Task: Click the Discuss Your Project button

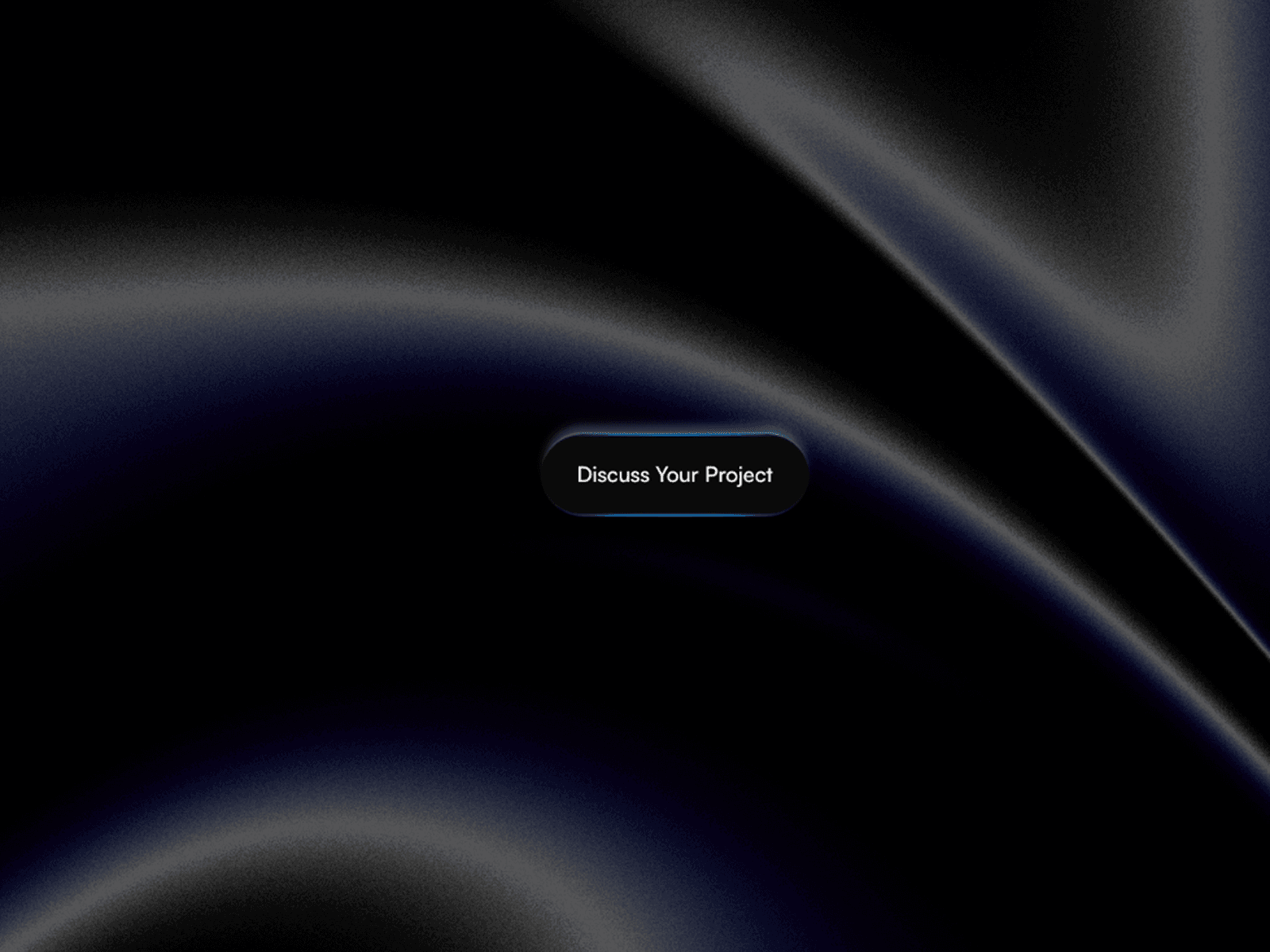Action: pyautogui.click(x=675, y=474)
